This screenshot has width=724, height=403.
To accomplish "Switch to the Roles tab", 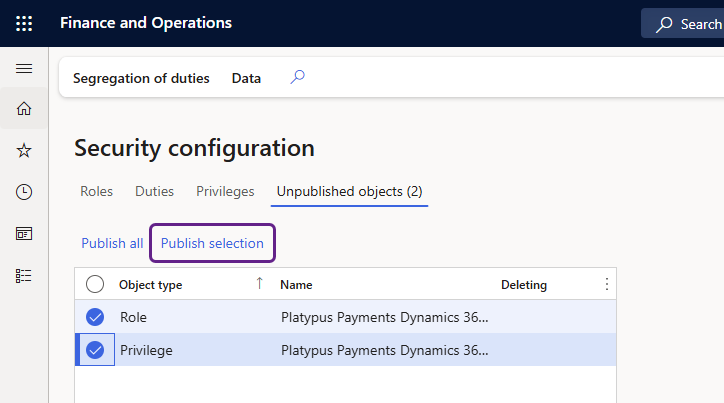I will (x=96, y=191).
